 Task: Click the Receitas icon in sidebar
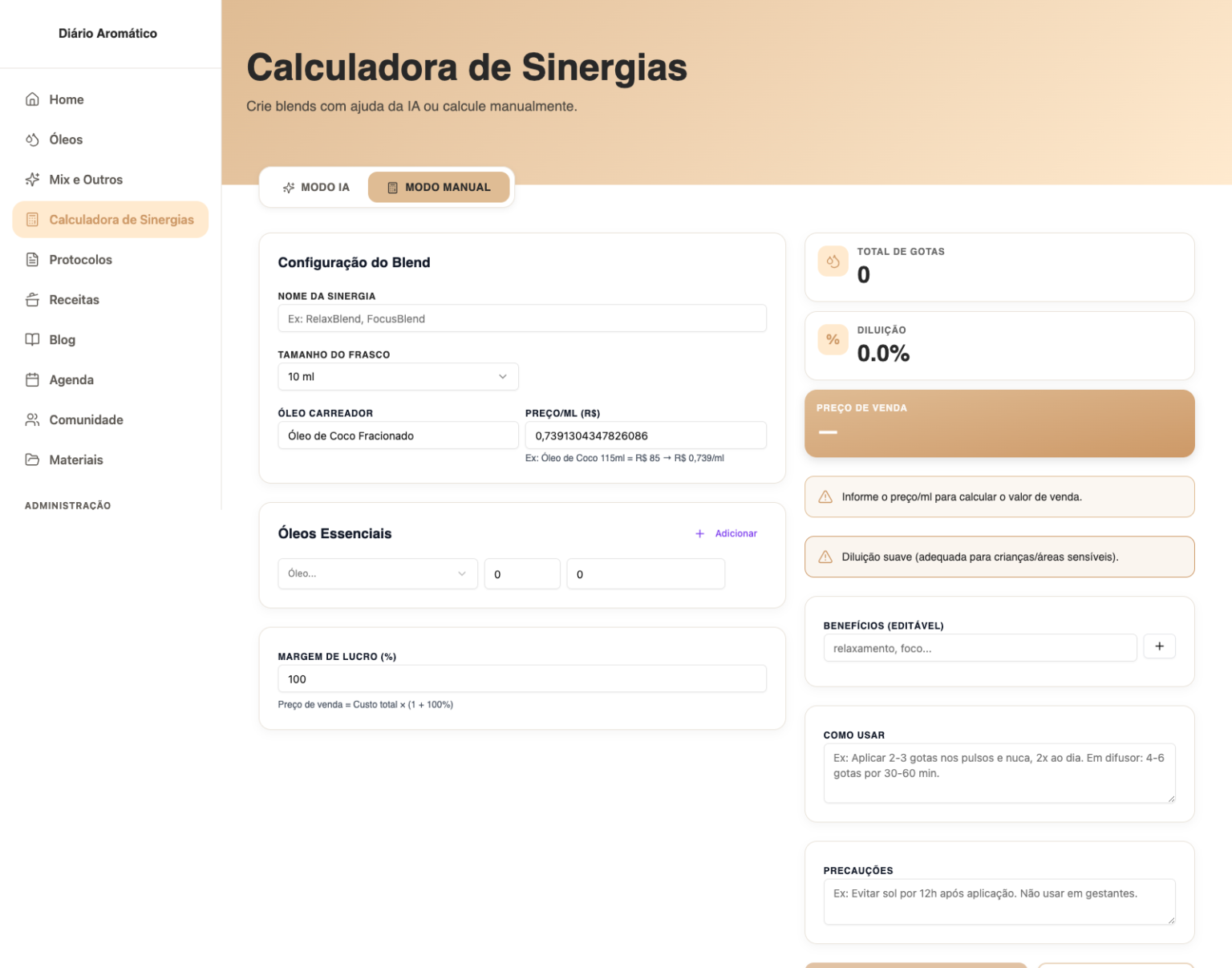coord(32,300)
